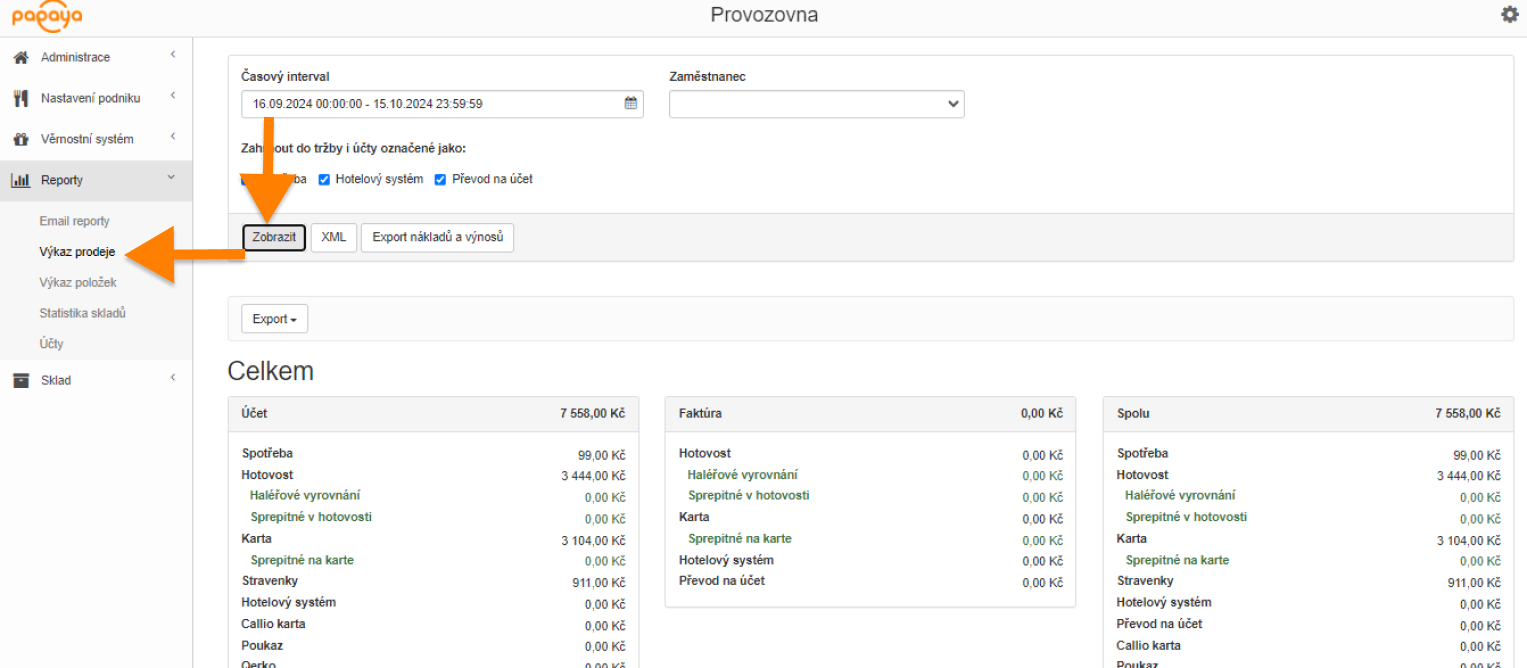This screenshot has height=668, width=1527.
Task: Collapse the Reporty menu chevron
Action: coord(171,178)
